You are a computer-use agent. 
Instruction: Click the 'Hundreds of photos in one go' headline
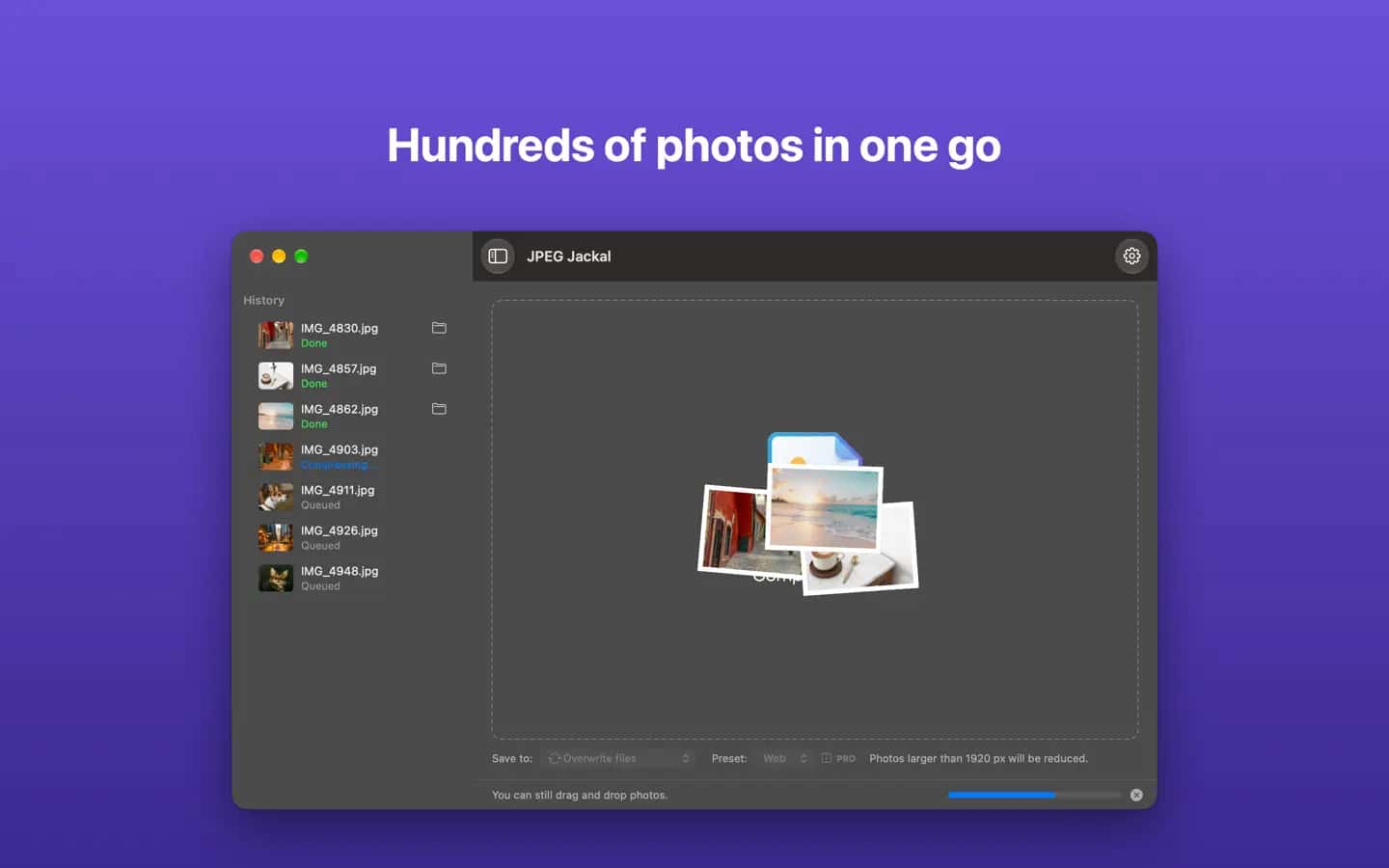694,146
